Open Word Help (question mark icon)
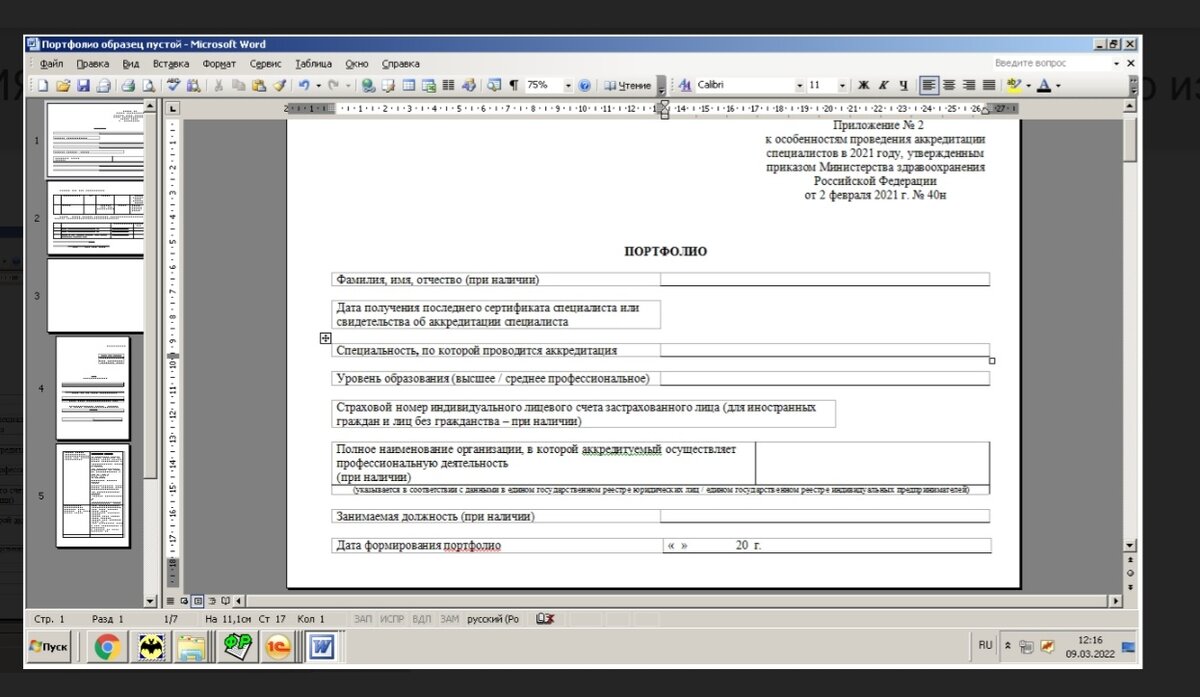This screenshot has width=1200, height=697. coord(584,86)
